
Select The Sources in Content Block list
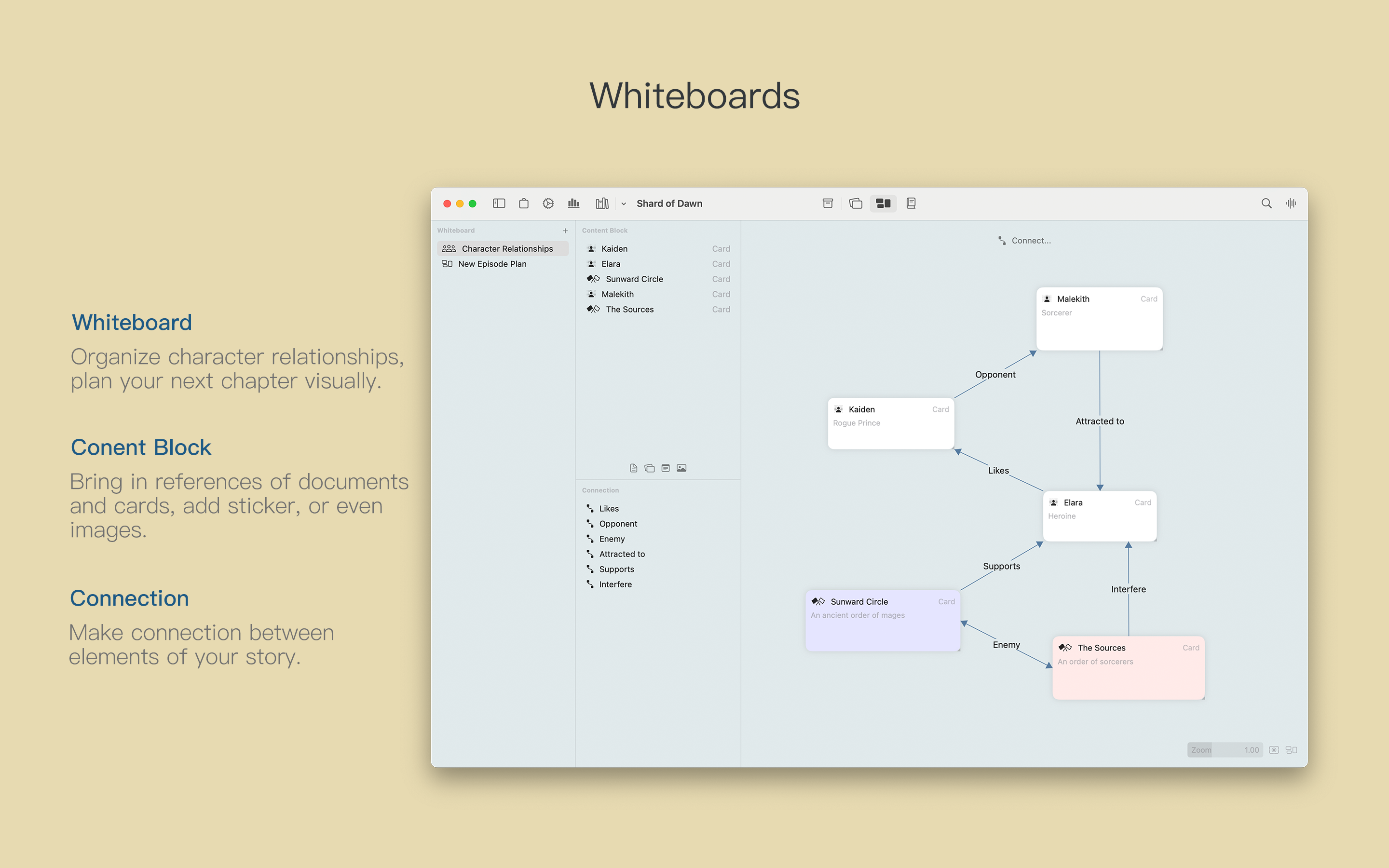point(658,310)
